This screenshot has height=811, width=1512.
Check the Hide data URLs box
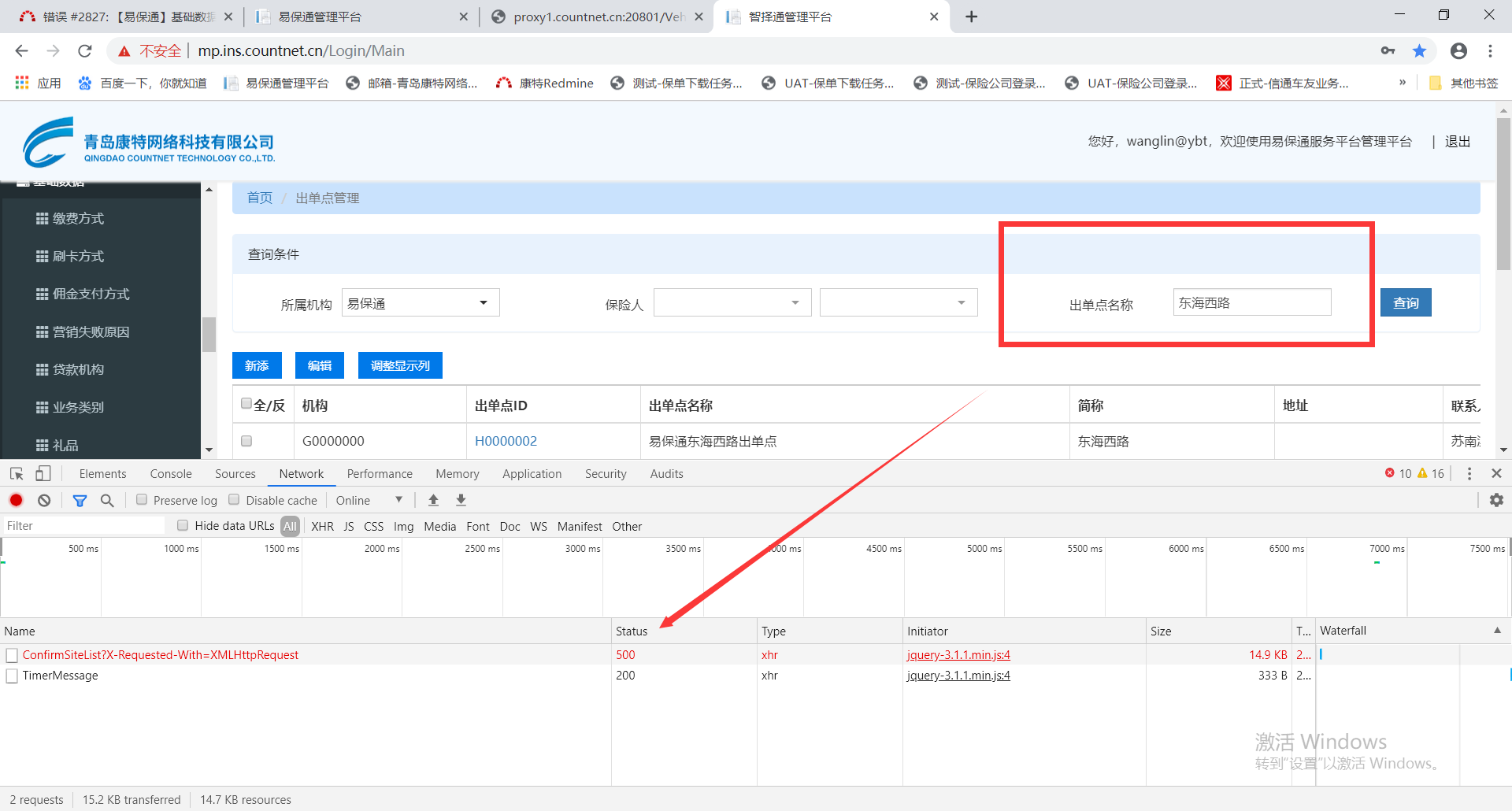(183, 525)
